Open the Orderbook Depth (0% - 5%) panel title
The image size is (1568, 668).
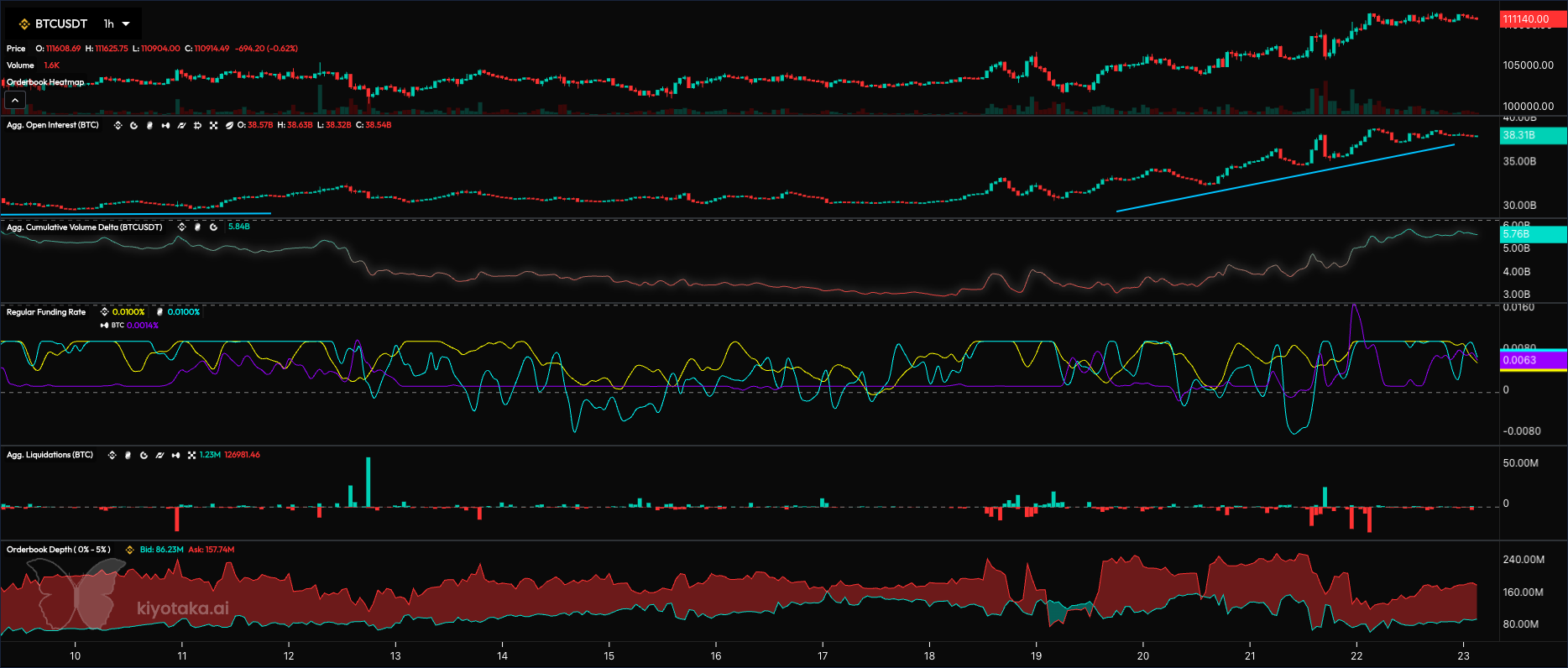(x=59, y=550)
